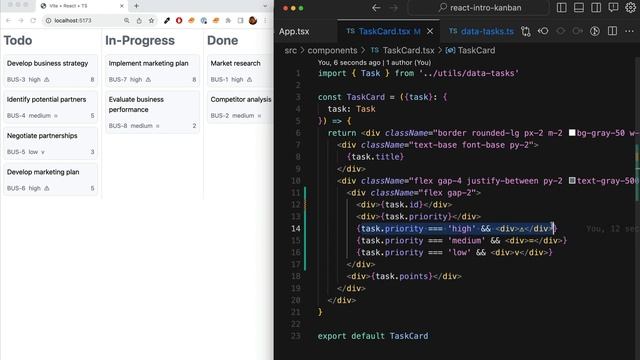Click the Develop marketing plan card

point(51,179)
